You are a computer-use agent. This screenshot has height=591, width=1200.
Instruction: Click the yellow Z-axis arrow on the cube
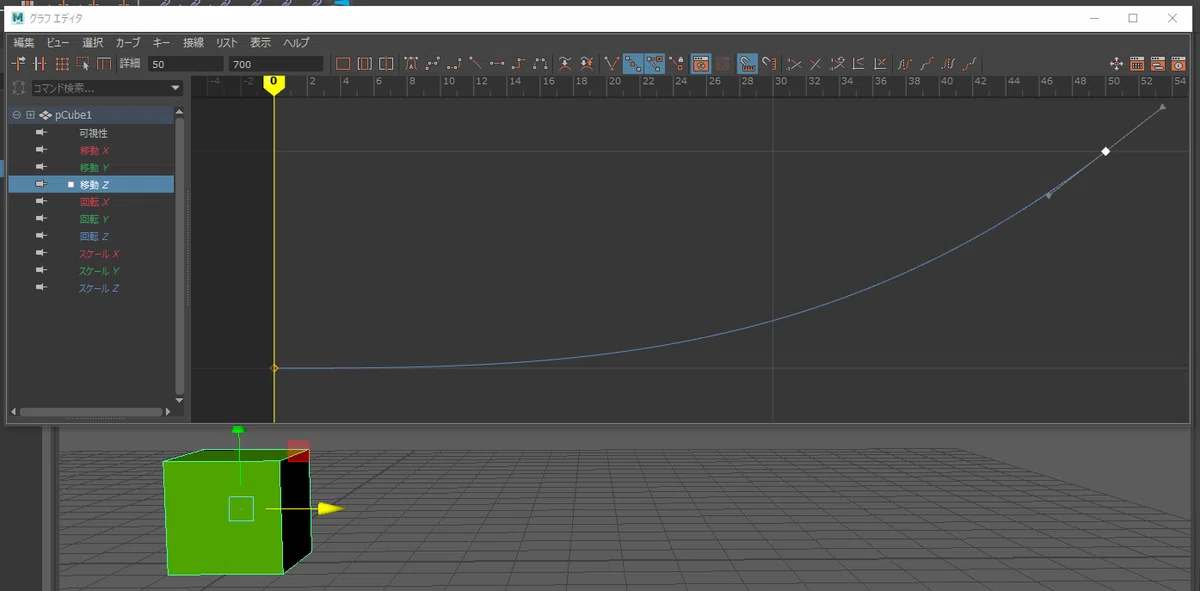point(329,508)
